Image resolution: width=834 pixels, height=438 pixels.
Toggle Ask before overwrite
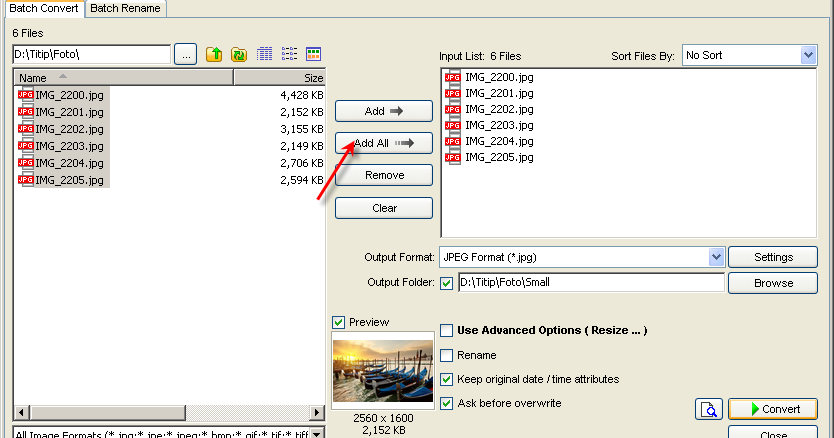coord(446,403)
